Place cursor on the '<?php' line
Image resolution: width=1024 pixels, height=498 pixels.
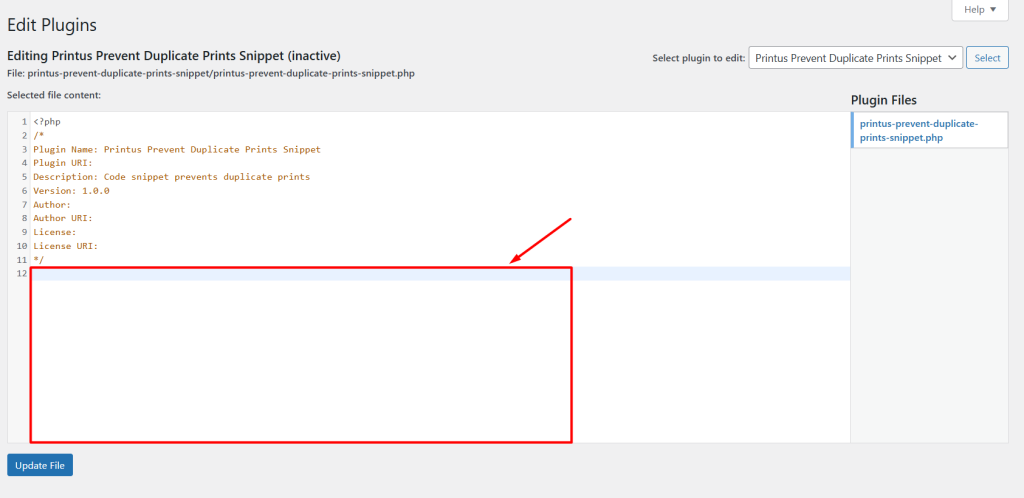48,122
